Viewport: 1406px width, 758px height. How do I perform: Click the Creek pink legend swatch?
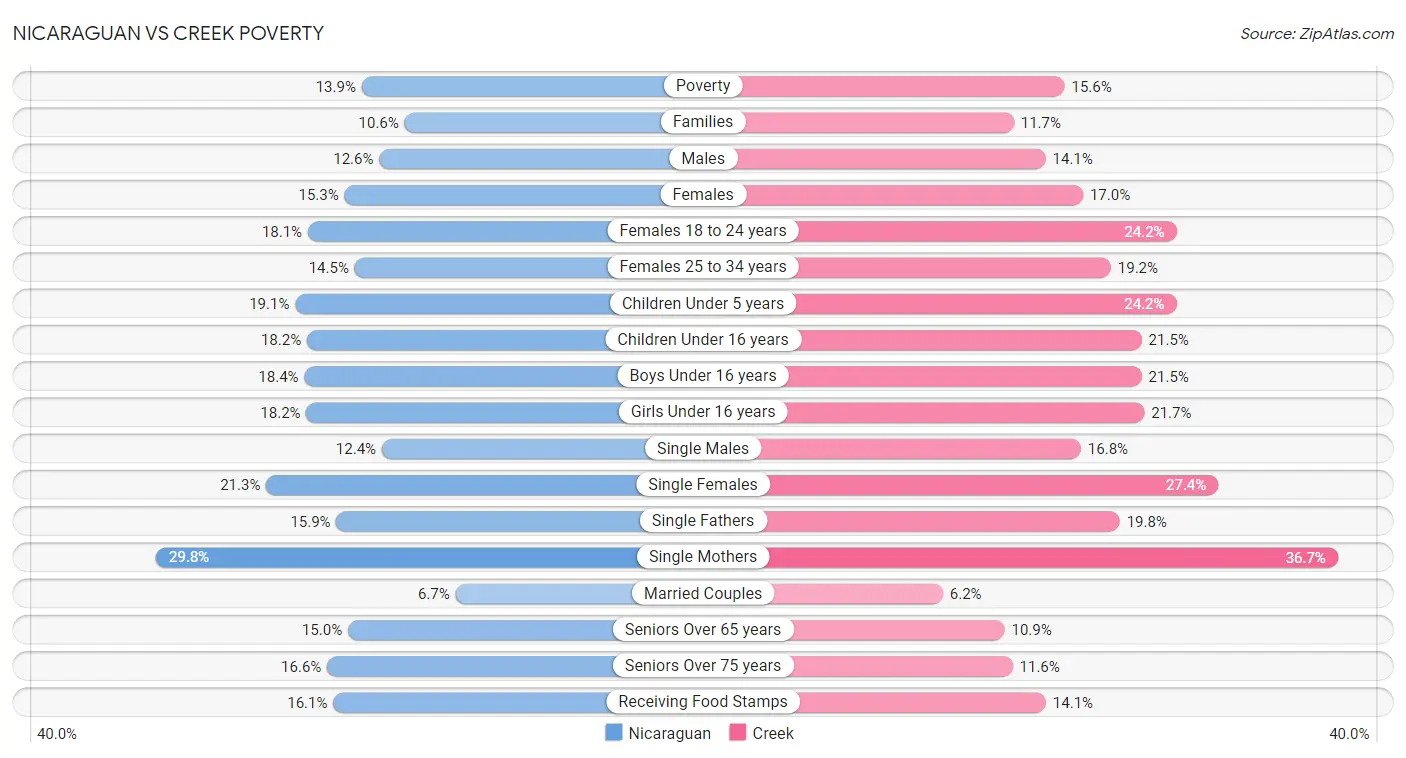pos(738,733)
